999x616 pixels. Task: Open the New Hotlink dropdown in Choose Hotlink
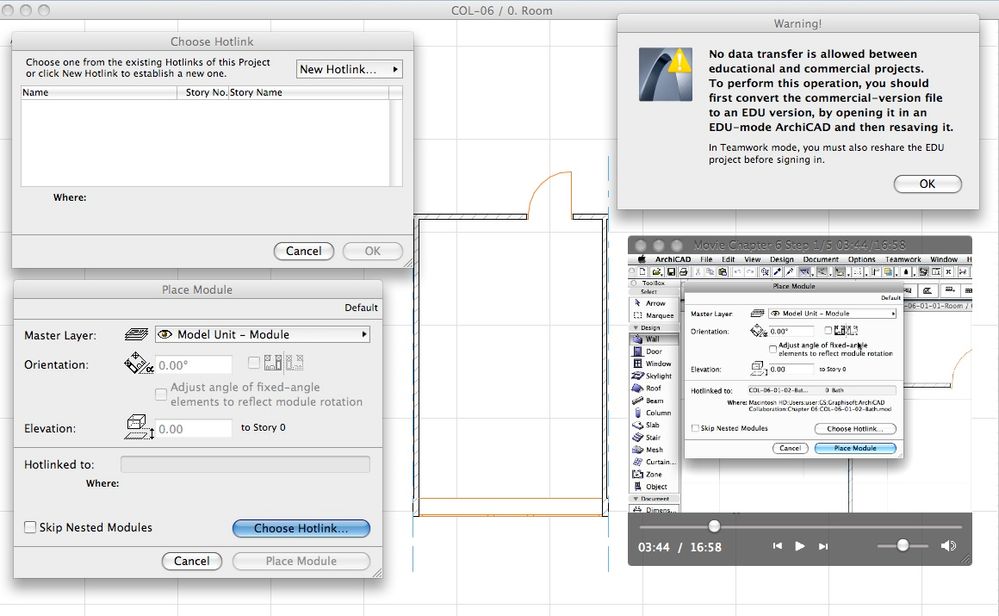(349, 69)
